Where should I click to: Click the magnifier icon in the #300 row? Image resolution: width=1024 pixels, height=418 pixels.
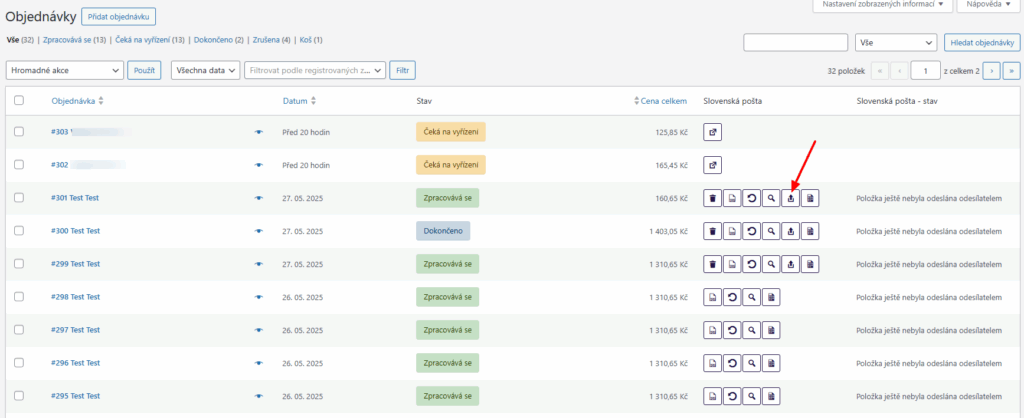[x=771, y=231]
